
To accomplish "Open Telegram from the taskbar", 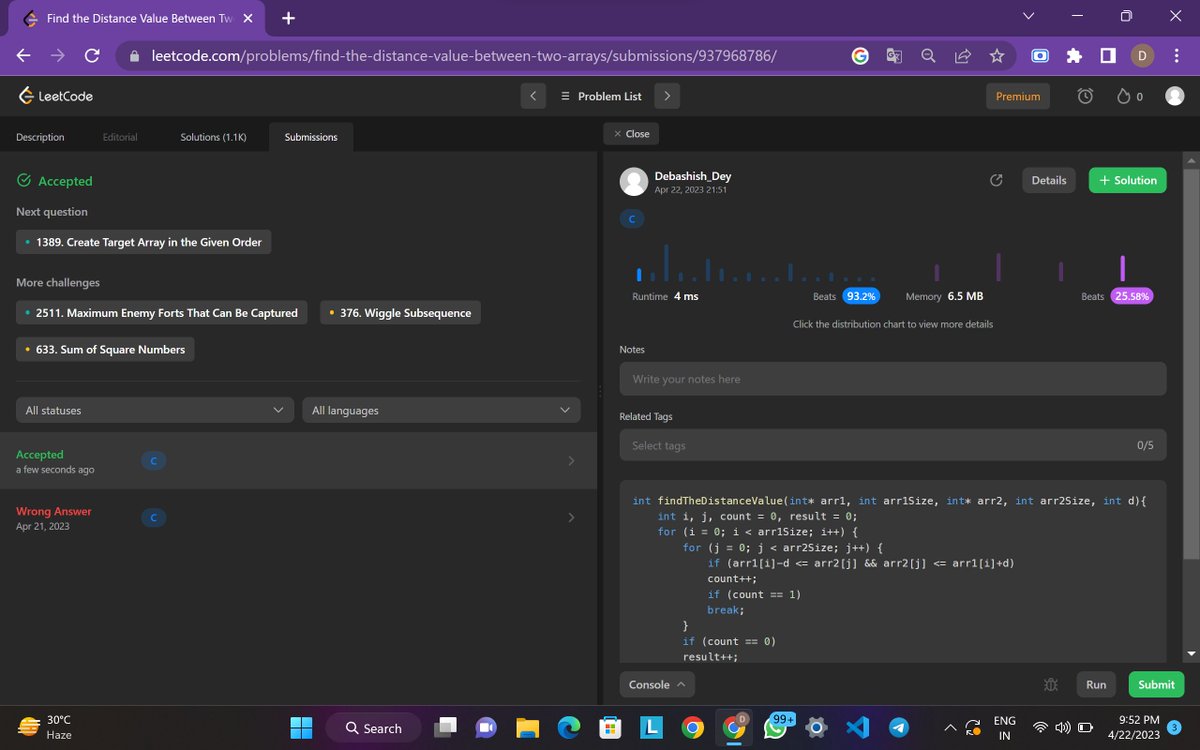I will click(x=899, y=728).
